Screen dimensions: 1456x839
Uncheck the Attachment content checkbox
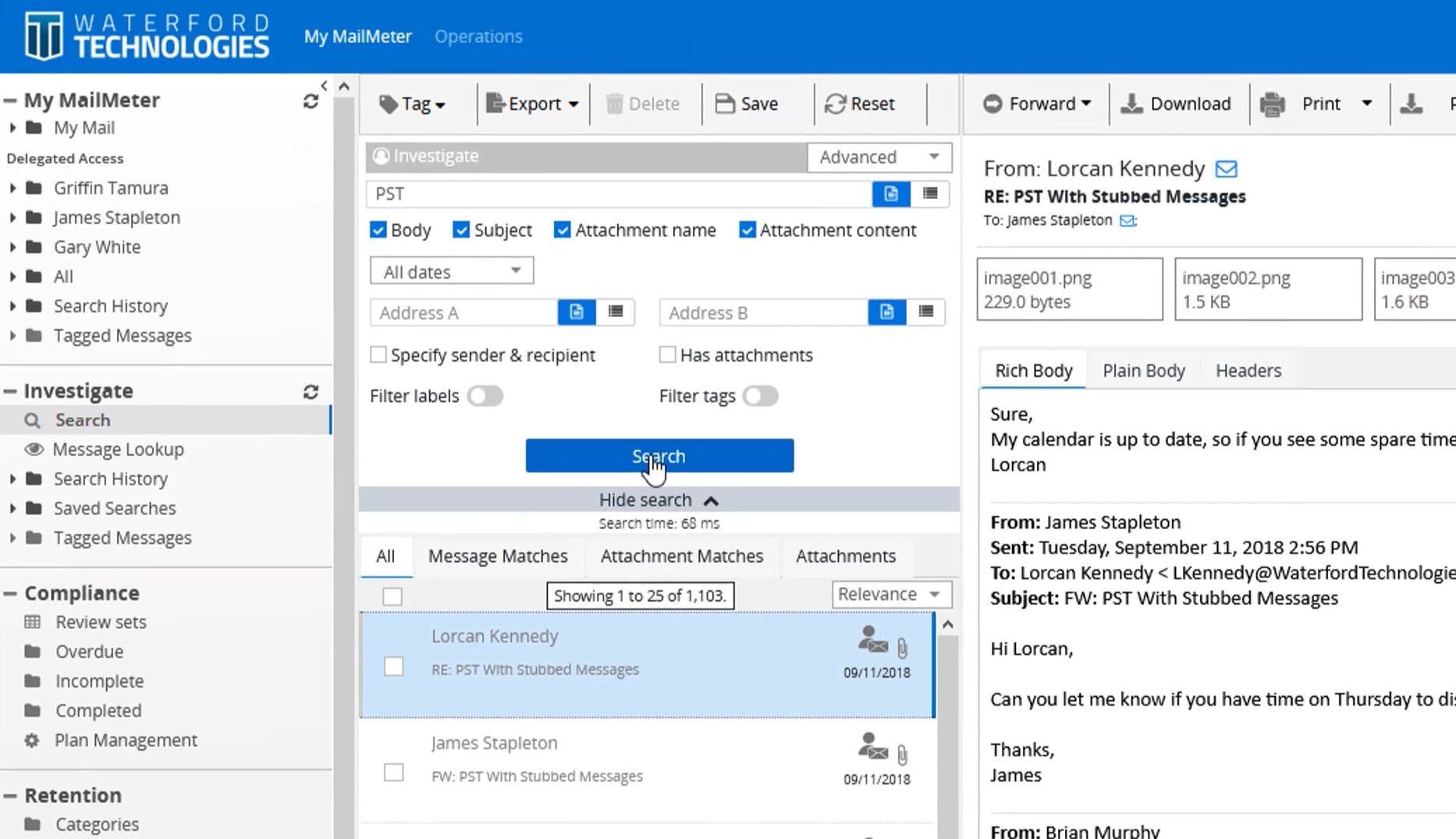(748, 230)
